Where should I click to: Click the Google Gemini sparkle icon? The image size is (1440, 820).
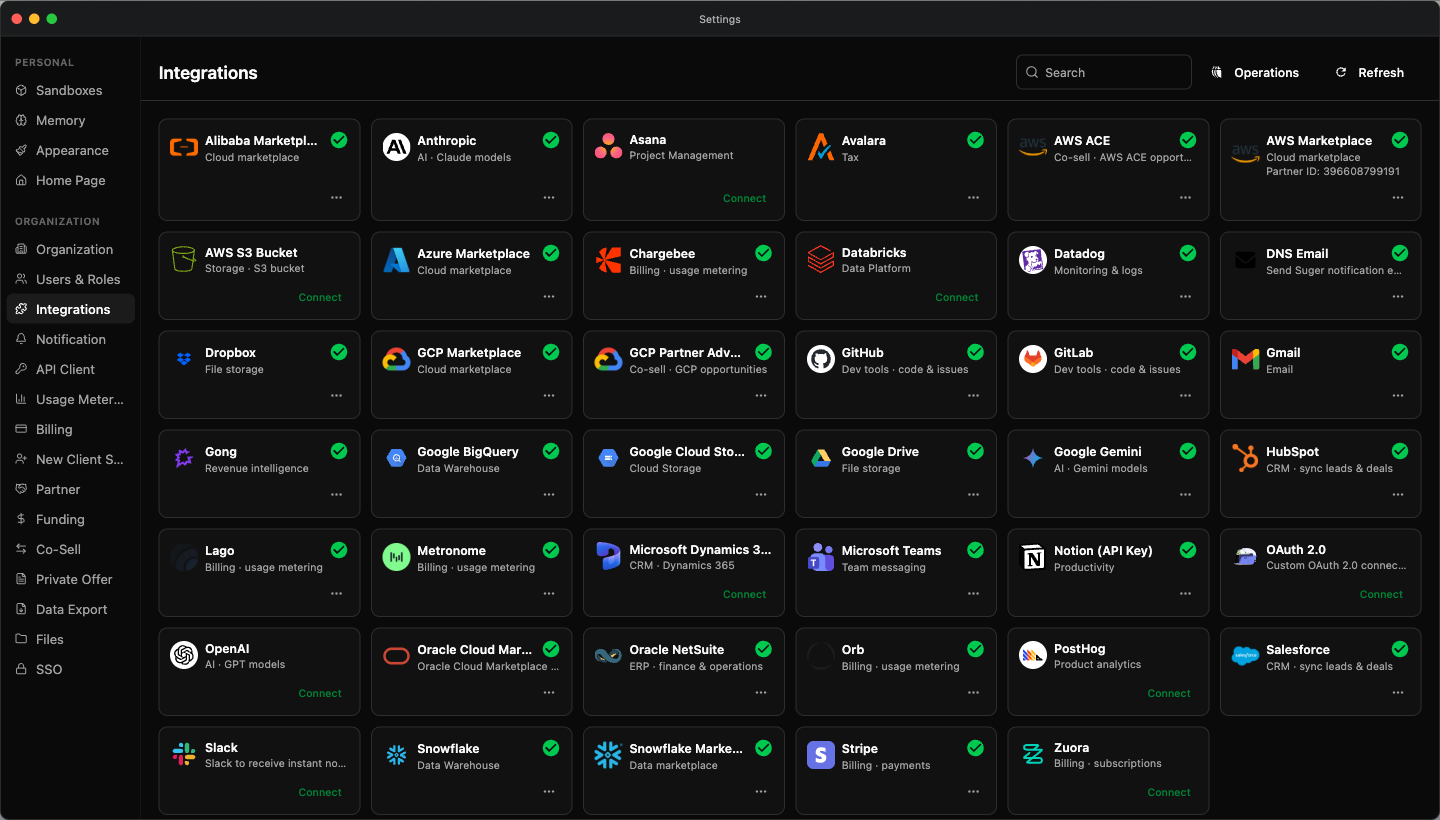coord(1033,458)
